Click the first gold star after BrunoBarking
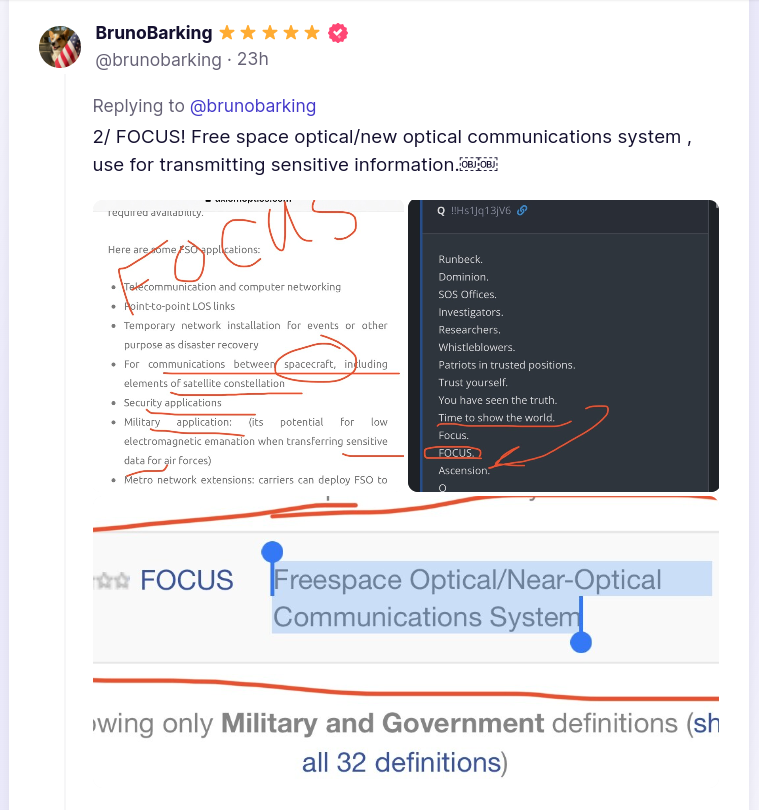 [x=226, y=33]
